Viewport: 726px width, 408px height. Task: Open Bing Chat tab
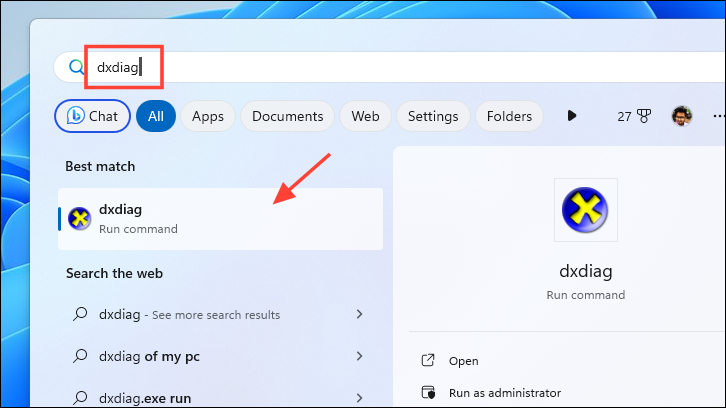[93, 116]
